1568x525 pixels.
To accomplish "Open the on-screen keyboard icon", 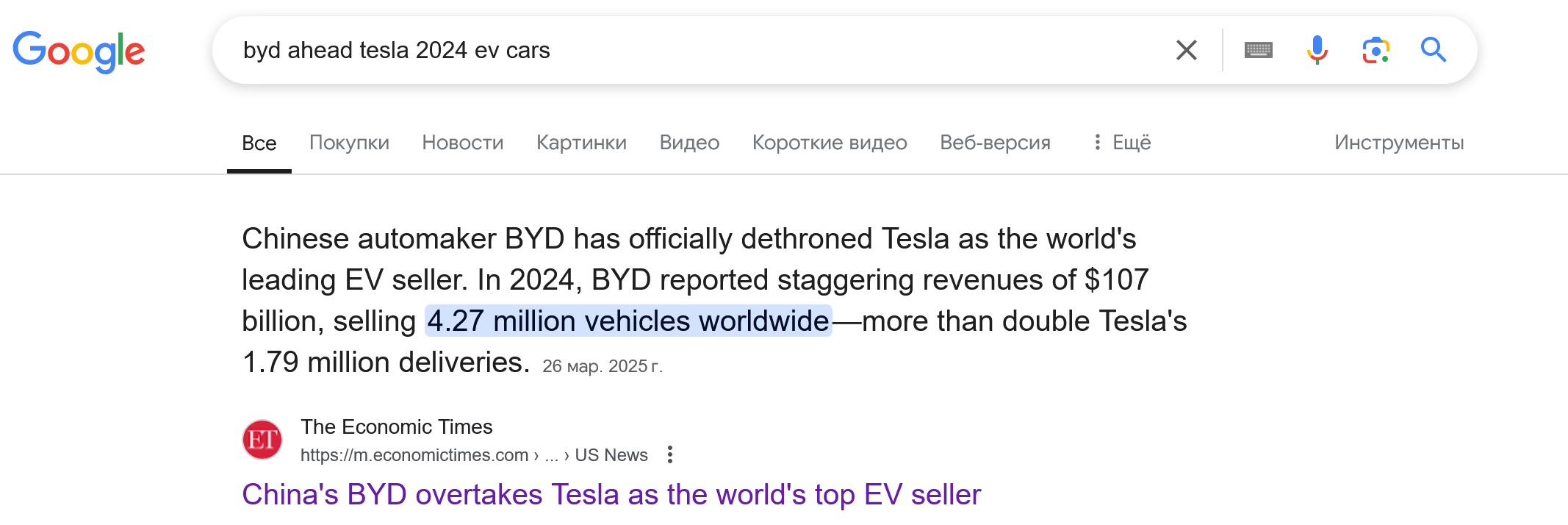I will click(1258, 50).
